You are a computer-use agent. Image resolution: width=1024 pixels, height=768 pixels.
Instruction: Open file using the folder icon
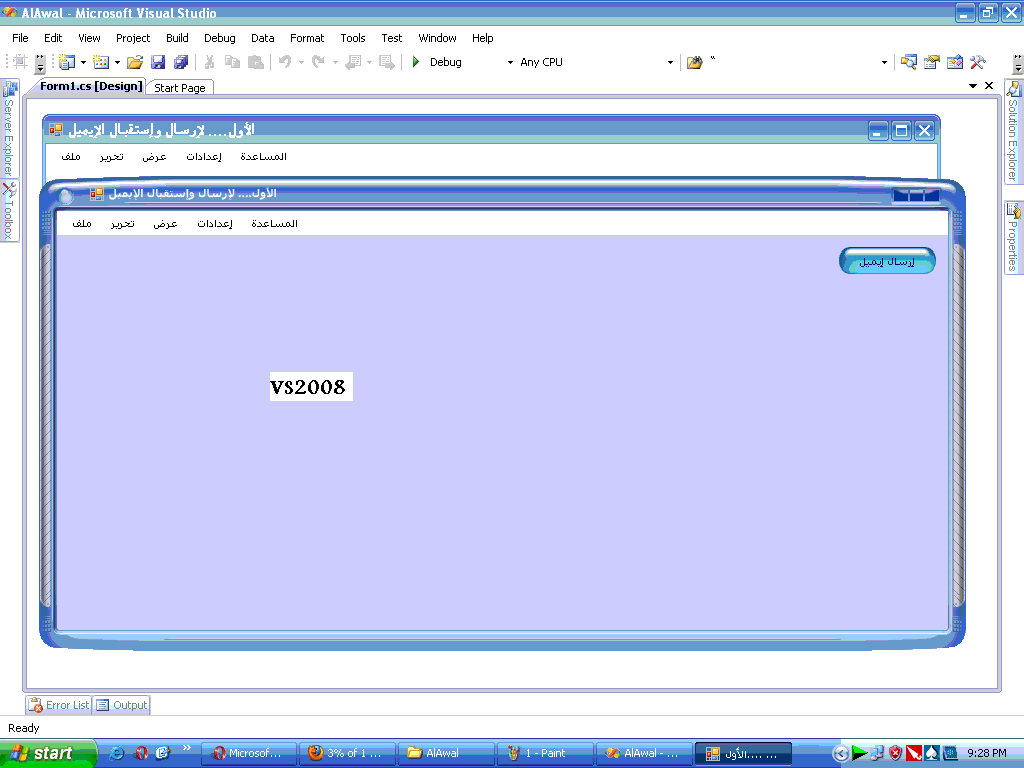(x=135, y=62)
